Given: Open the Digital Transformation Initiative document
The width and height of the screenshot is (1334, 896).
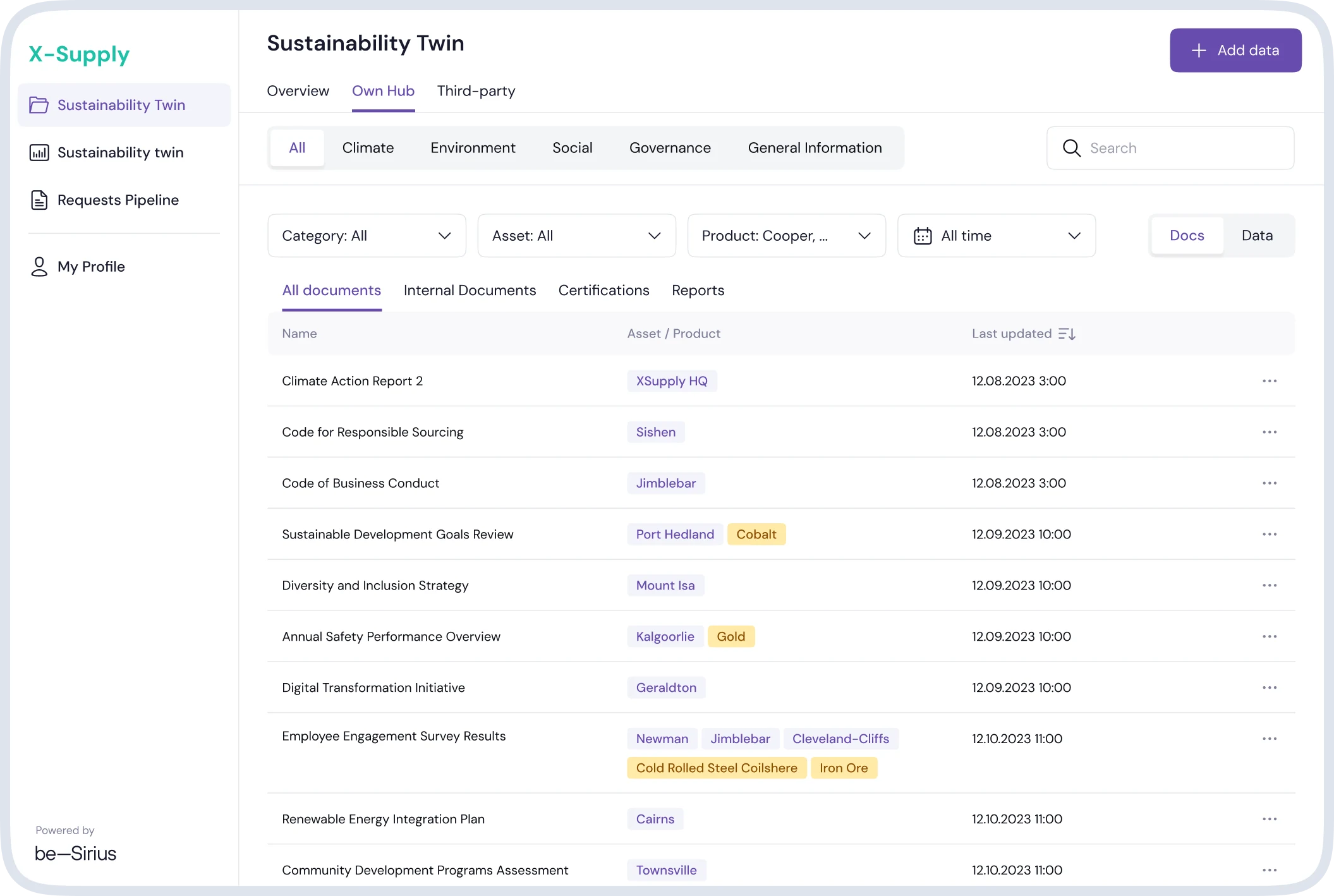Looking at the screenshot, I should tap(373, 687).
